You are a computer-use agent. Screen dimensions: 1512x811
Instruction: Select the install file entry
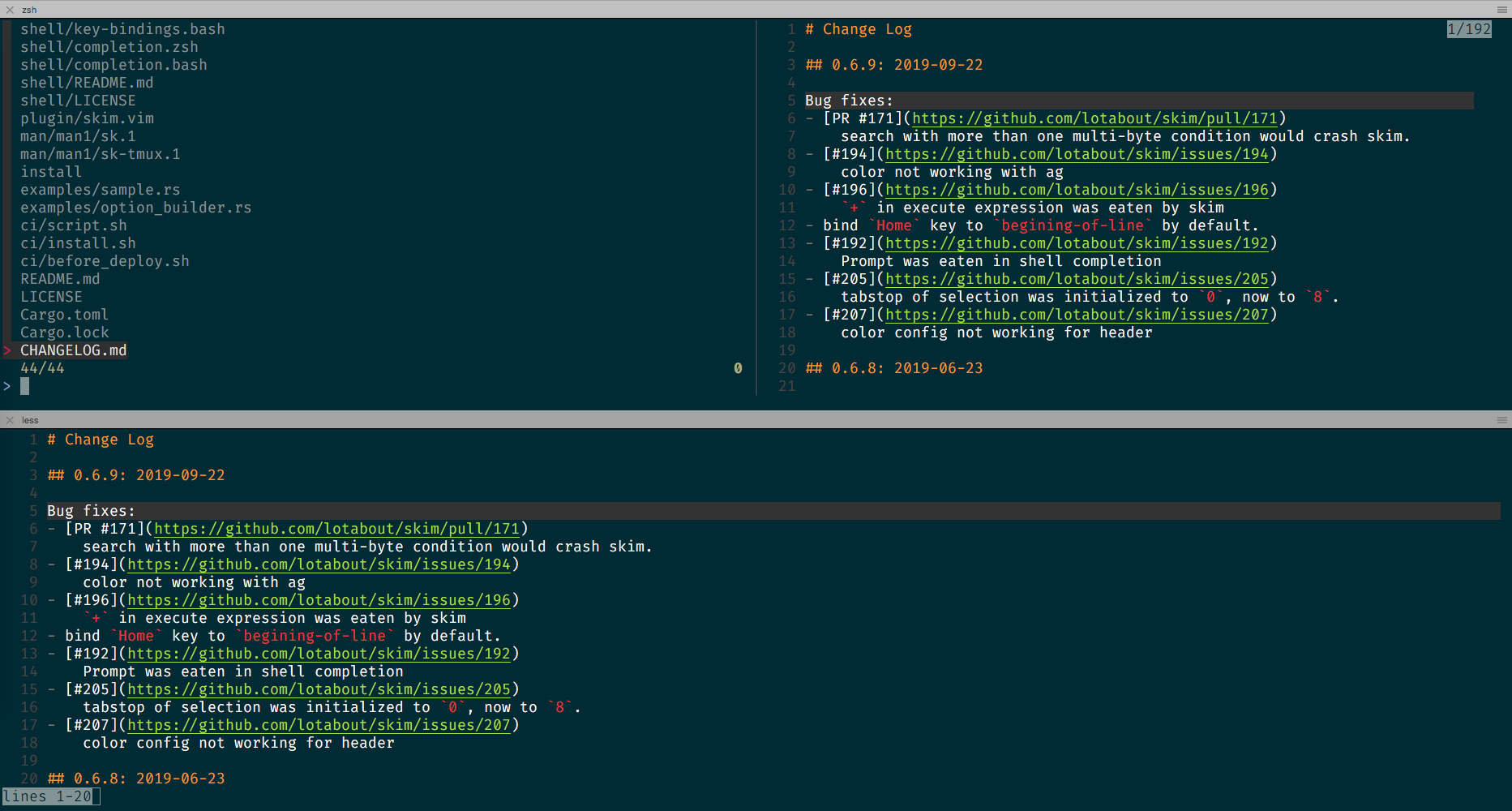(51, 172)
